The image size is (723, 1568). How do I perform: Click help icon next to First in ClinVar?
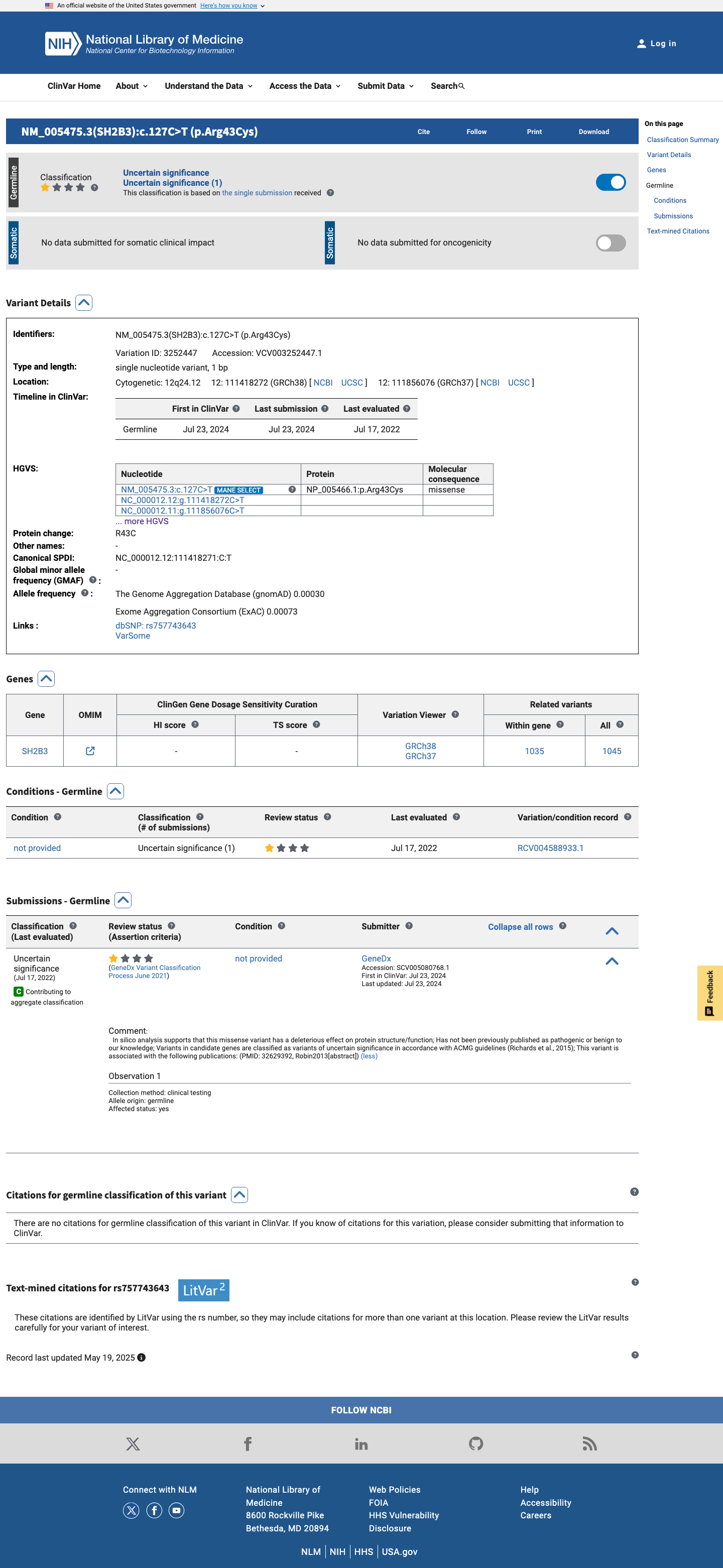coord(236,408)
